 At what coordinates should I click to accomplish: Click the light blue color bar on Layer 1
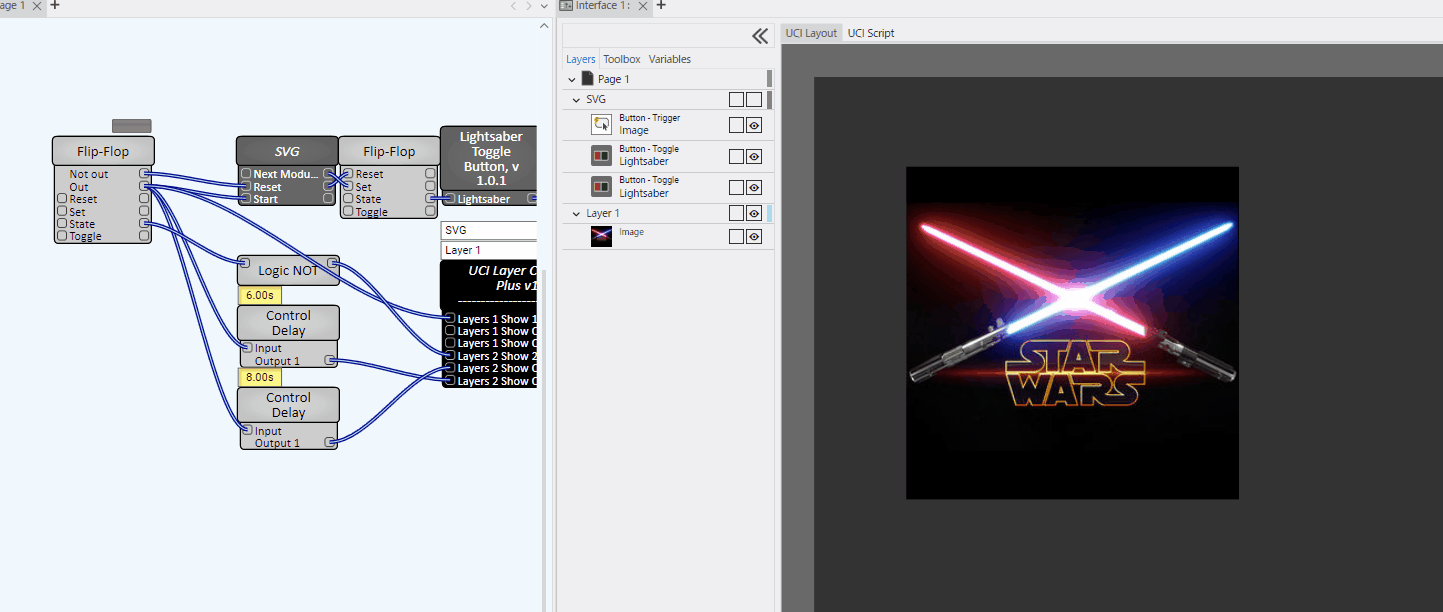pos(769,213)
